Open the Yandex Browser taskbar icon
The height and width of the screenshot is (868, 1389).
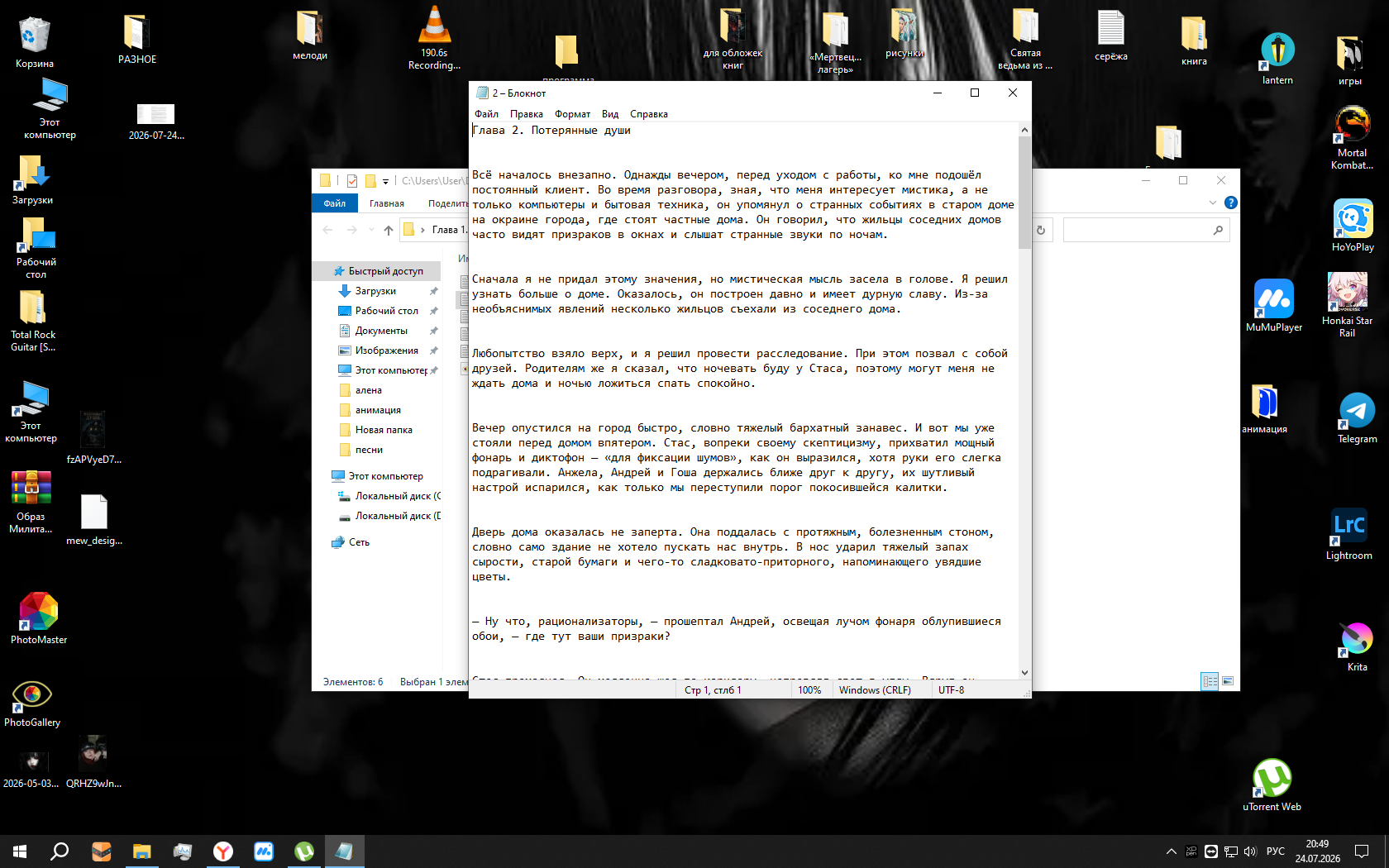(223, 851)
